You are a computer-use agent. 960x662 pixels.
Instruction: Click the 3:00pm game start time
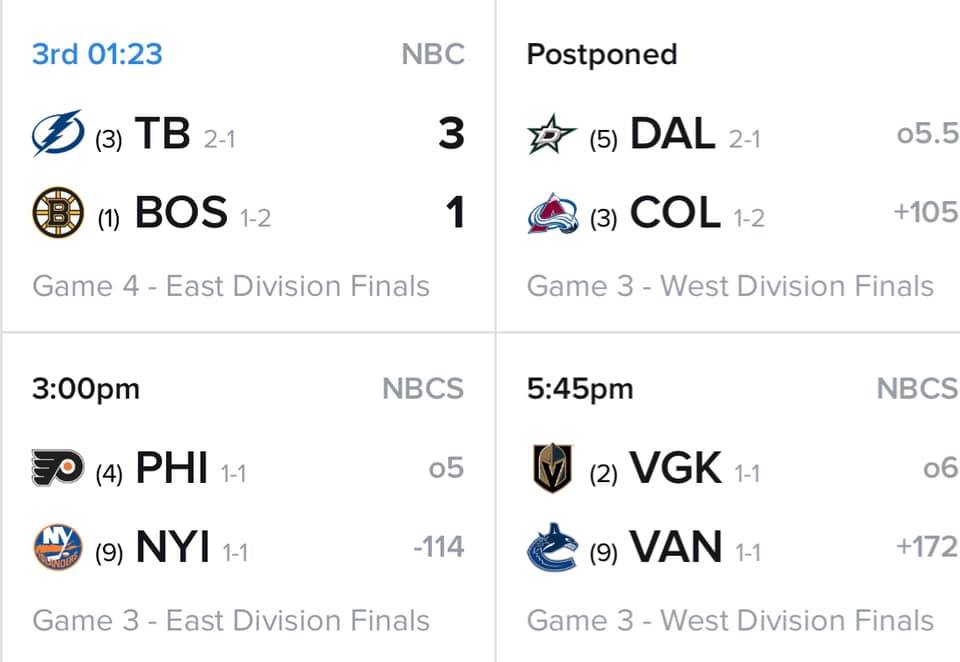pos(86,389)
